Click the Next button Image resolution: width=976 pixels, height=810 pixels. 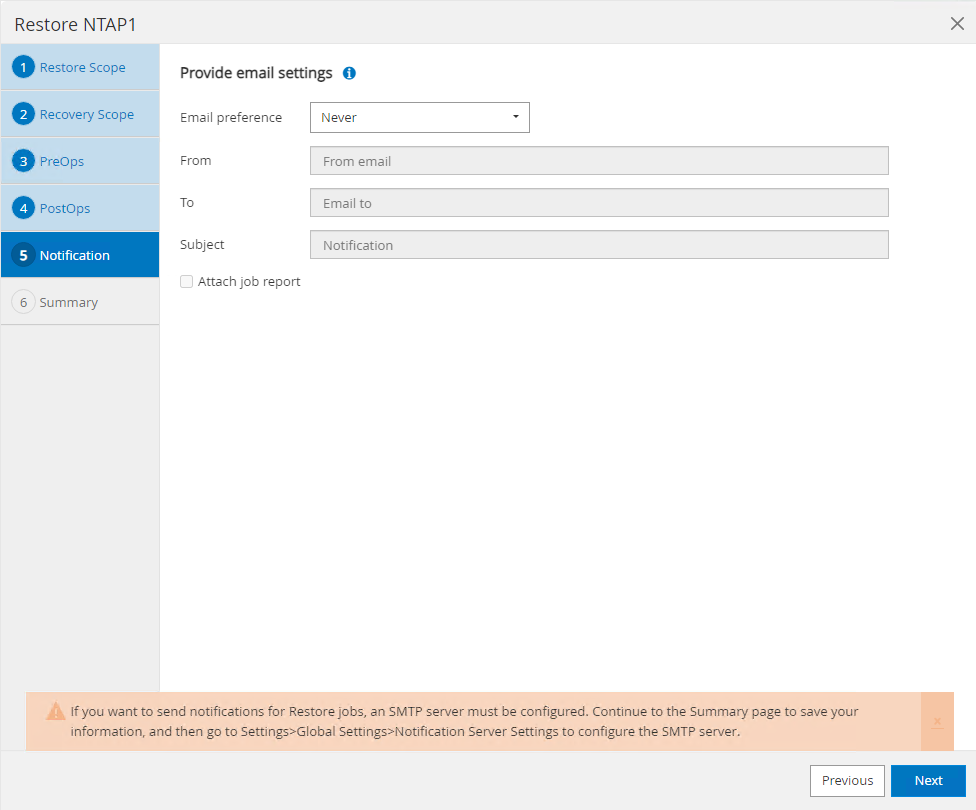point(928,781)
